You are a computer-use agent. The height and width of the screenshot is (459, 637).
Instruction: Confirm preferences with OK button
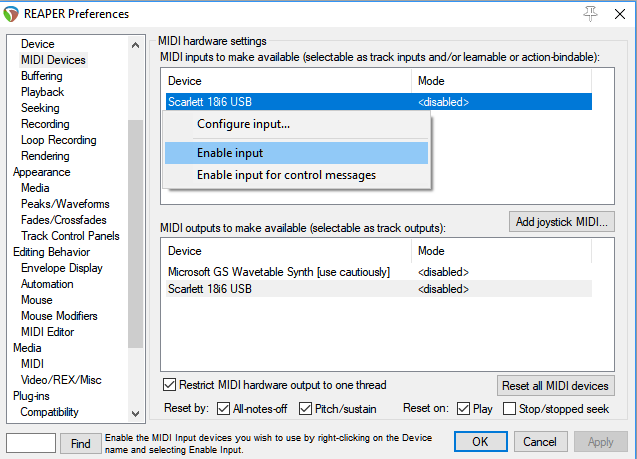pos(481,442)
